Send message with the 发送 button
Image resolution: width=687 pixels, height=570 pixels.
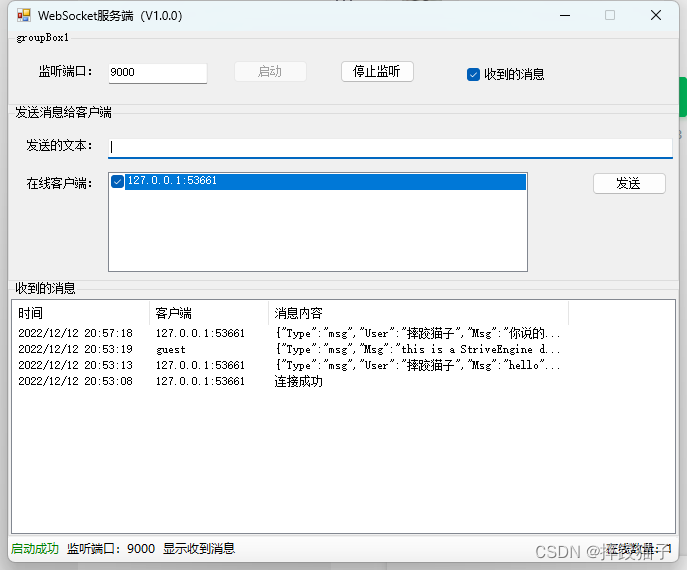click(629, 184)
